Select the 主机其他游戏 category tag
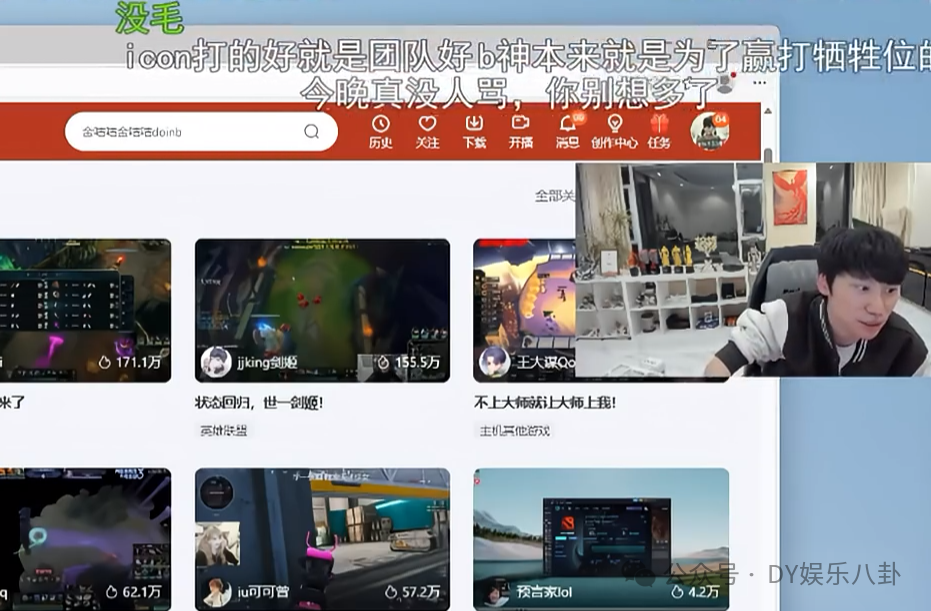 [x=514, y=430]
